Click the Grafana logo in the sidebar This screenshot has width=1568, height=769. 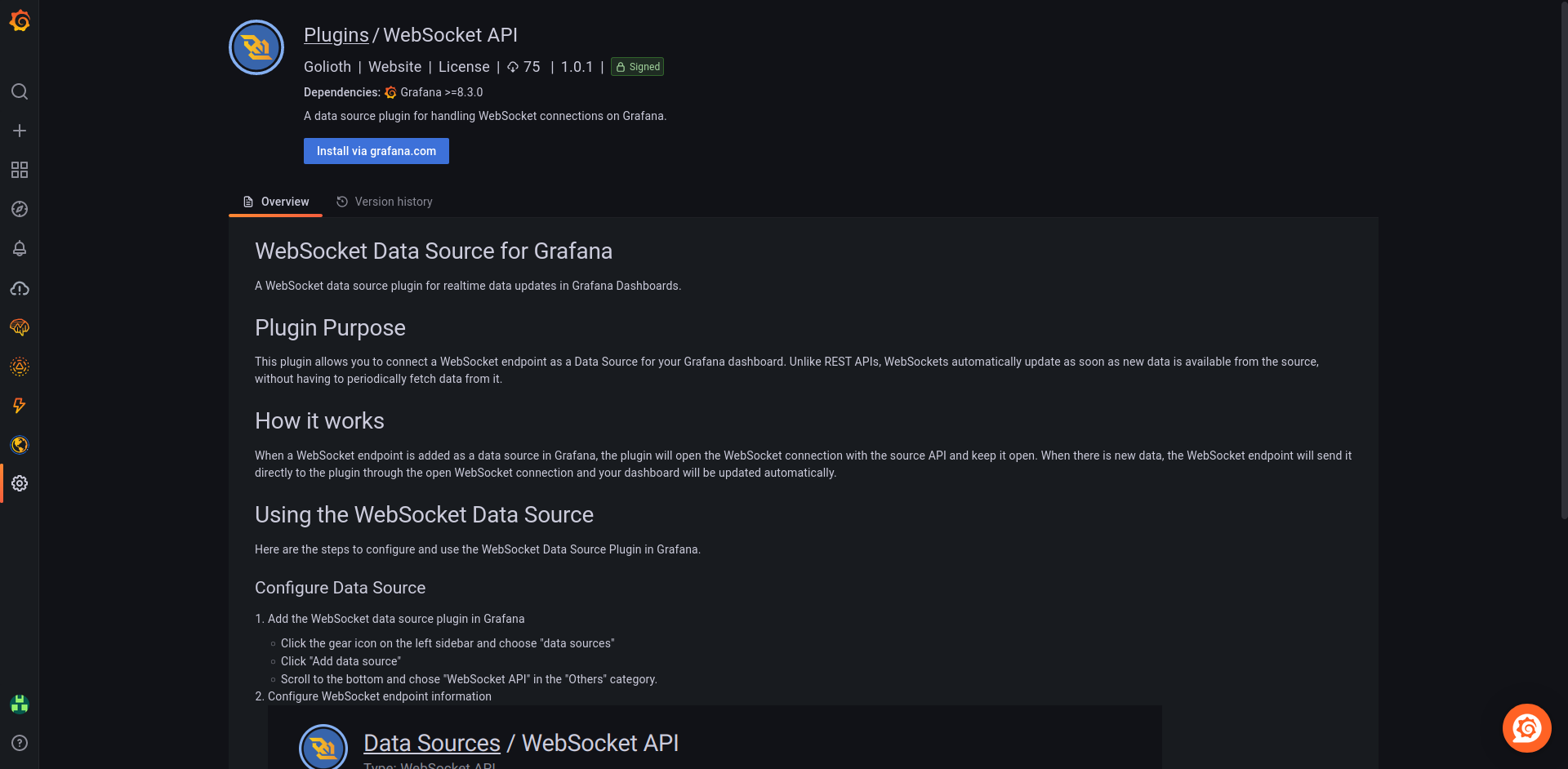(x=20, y=21)
